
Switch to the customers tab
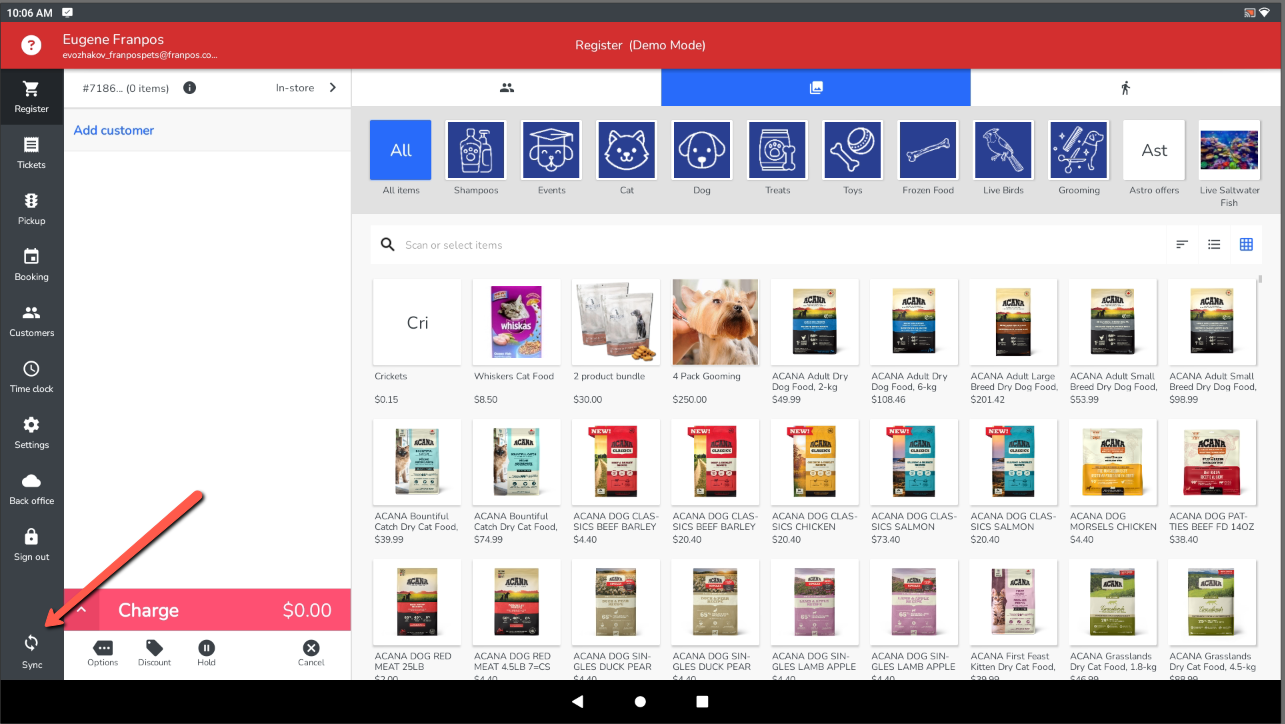click(506, 88)
